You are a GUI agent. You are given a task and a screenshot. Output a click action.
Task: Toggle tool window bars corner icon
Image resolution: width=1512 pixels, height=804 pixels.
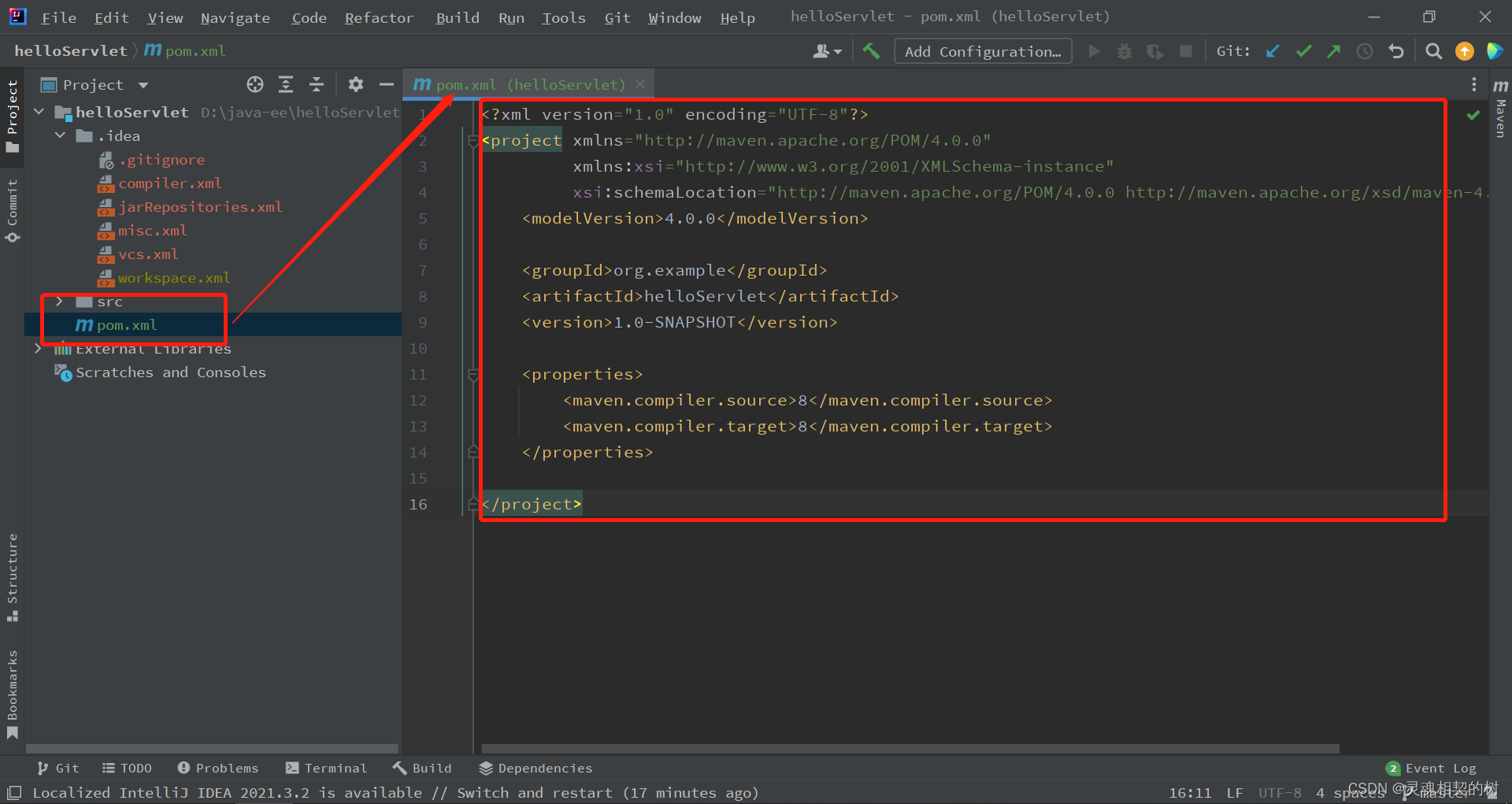14,793
